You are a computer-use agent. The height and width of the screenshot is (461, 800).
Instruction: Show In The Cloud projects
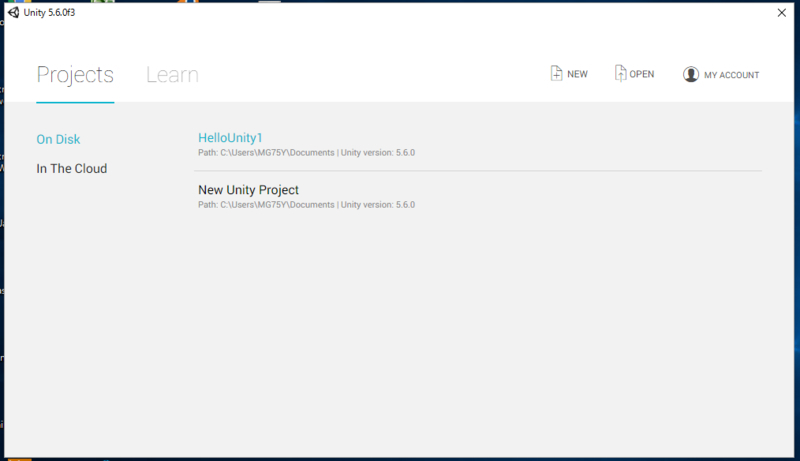(x=71, y=168)
